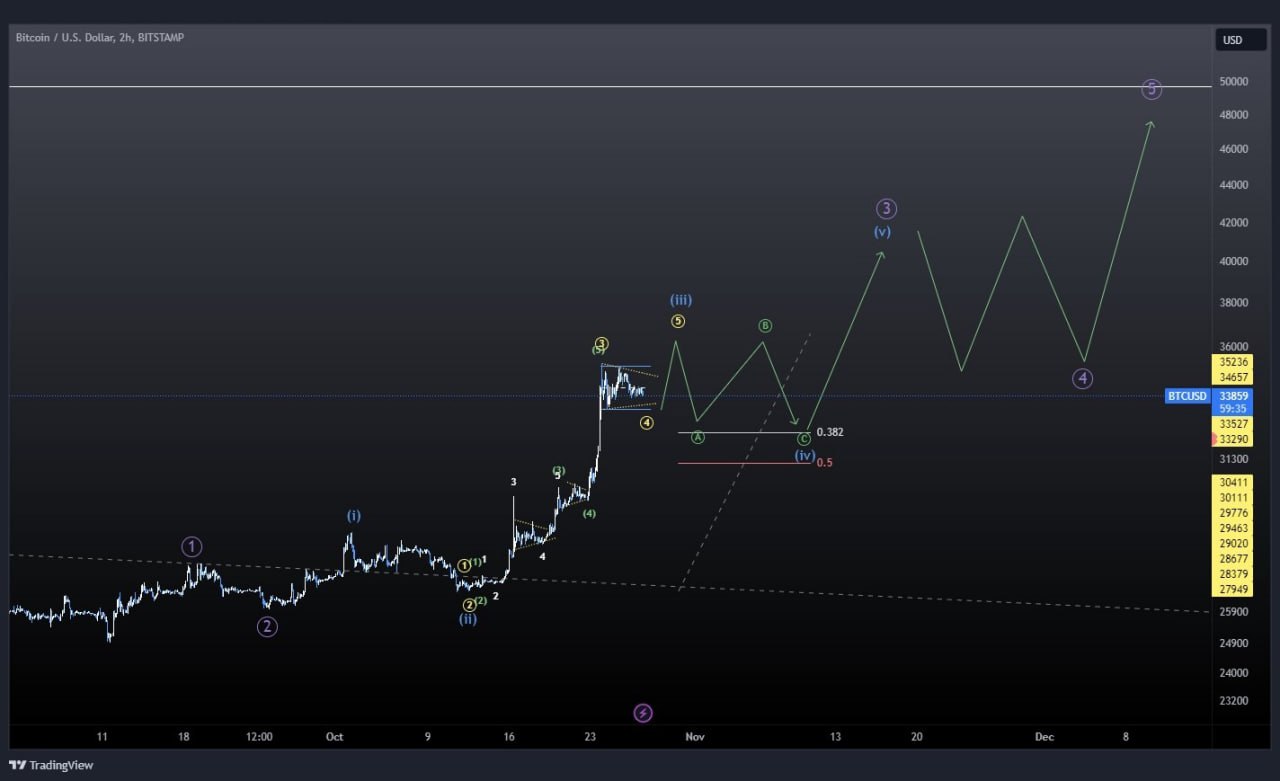1280x781 pixels.
Task: Click the purple lightning event icon
Action: (x=643, y=713)
